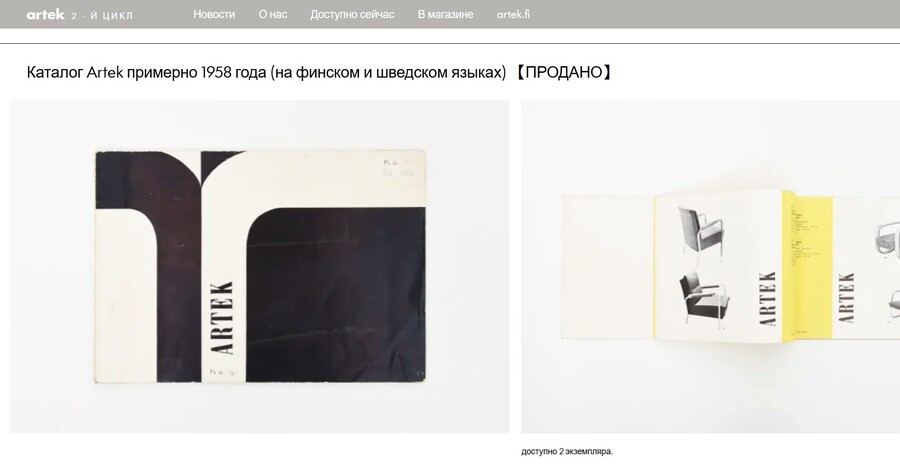Click the partially visible chair at the right edge
Screen dimensions: 900x469
click(888, 237)
